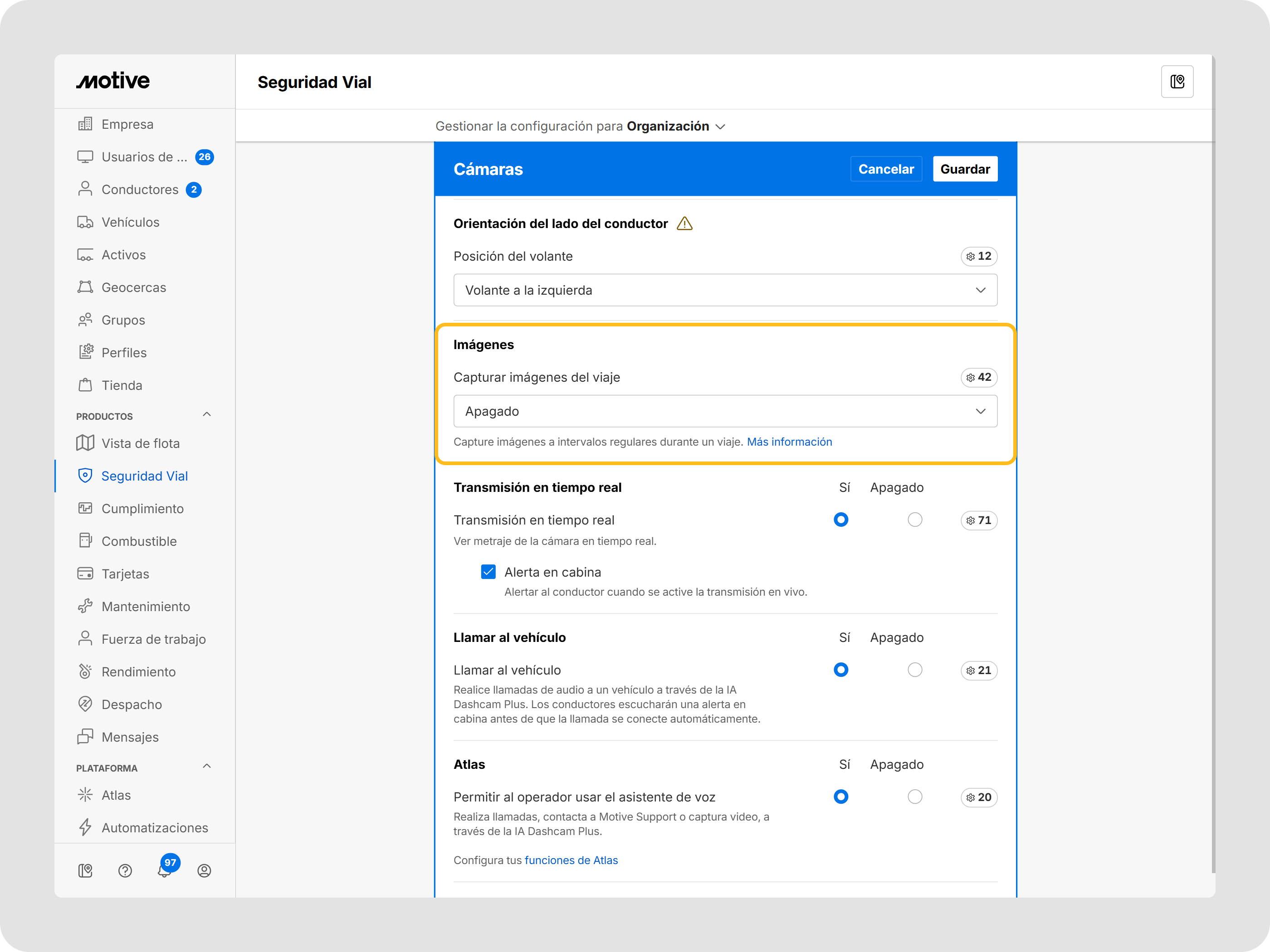Click the Fuerza de trabajo person icon
This screenshot has height=952, width=1270.
coord(85,639)
